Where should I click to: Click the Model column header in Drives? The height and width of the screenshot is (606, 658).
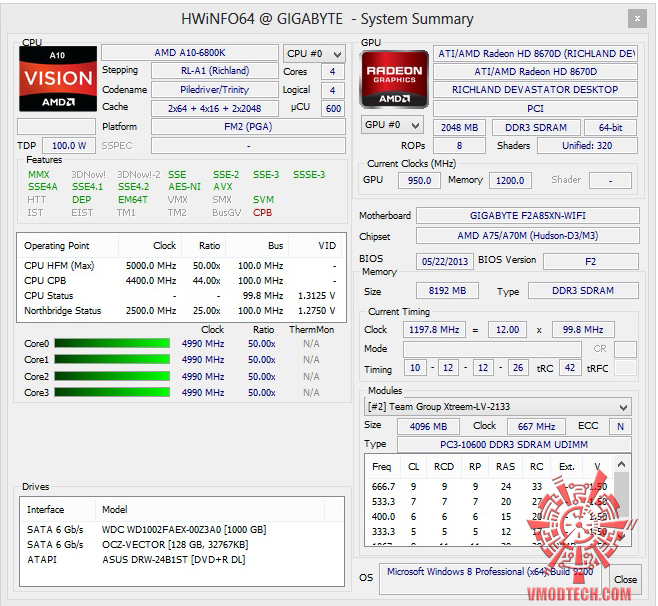click(x=210, y=509)
